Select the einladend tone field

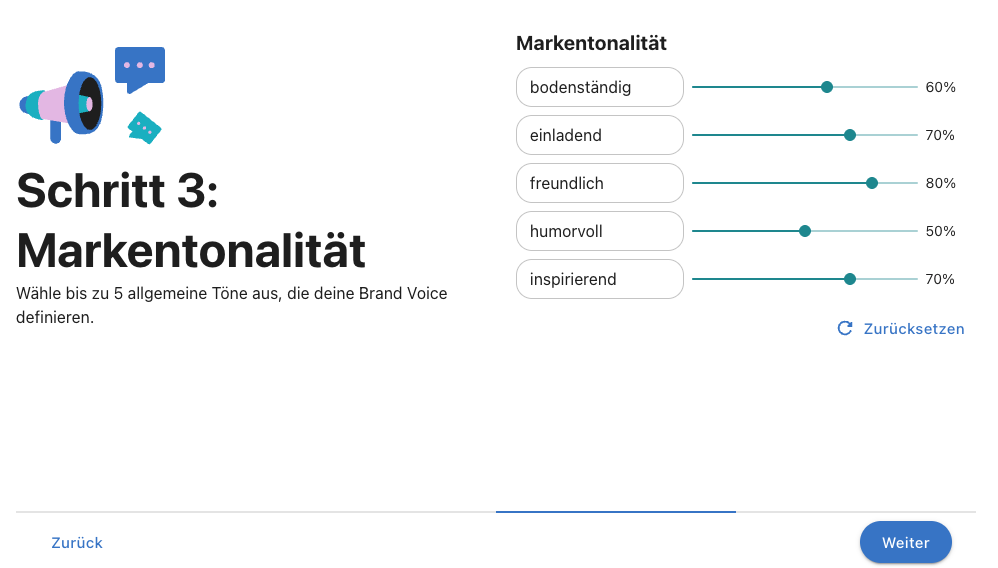click(600, 135)
